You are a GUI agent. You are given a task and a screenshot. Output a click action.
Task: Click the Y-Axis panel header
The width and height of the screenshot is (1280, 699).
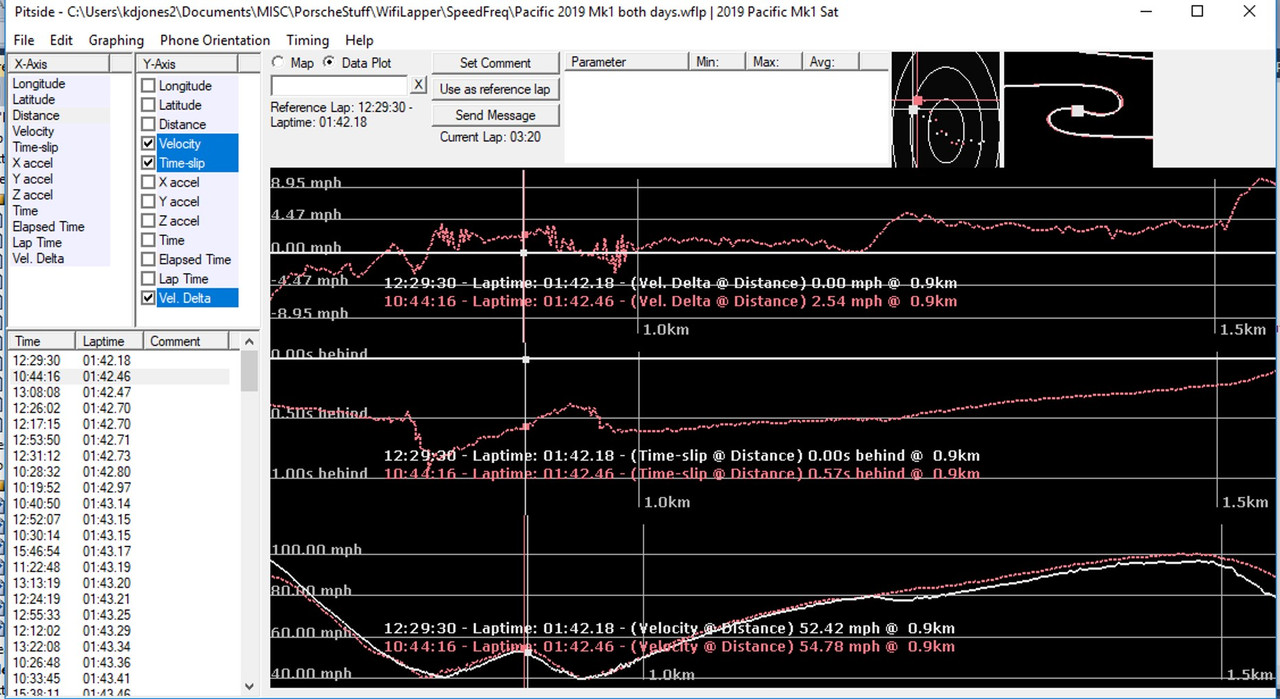click(x=186, y=64)
